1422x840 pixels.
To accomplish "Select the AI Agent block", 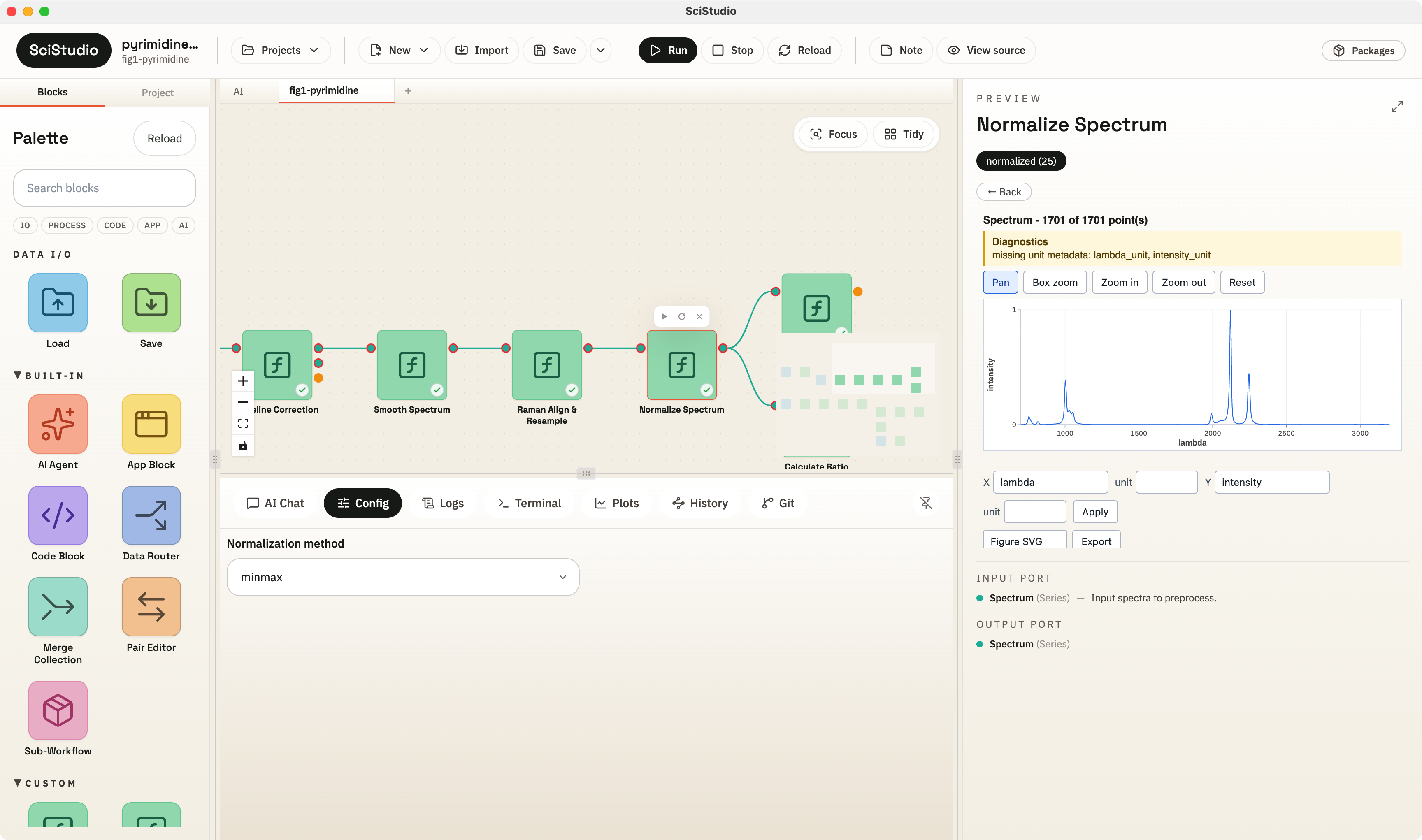I will point(58,424).
